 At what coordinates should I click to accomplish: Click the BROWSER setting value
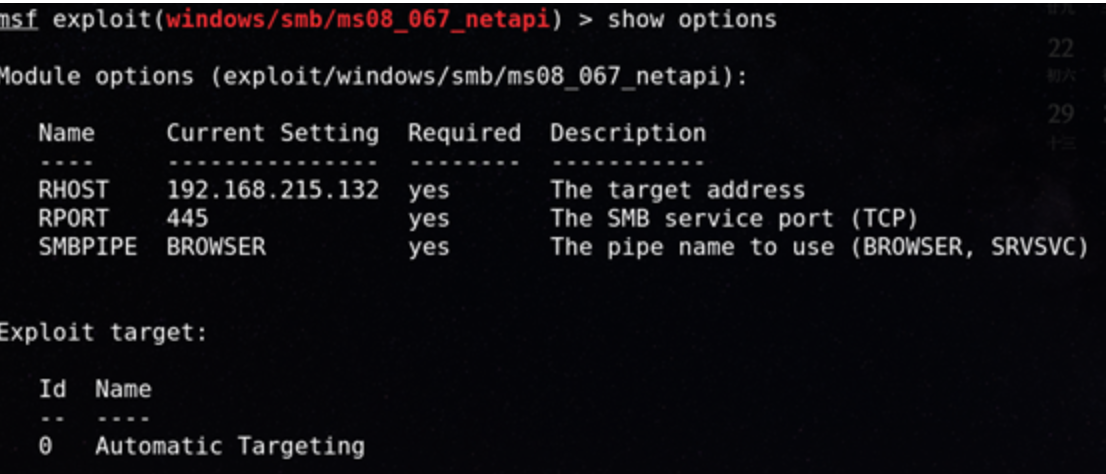click(x=216, y=246)
